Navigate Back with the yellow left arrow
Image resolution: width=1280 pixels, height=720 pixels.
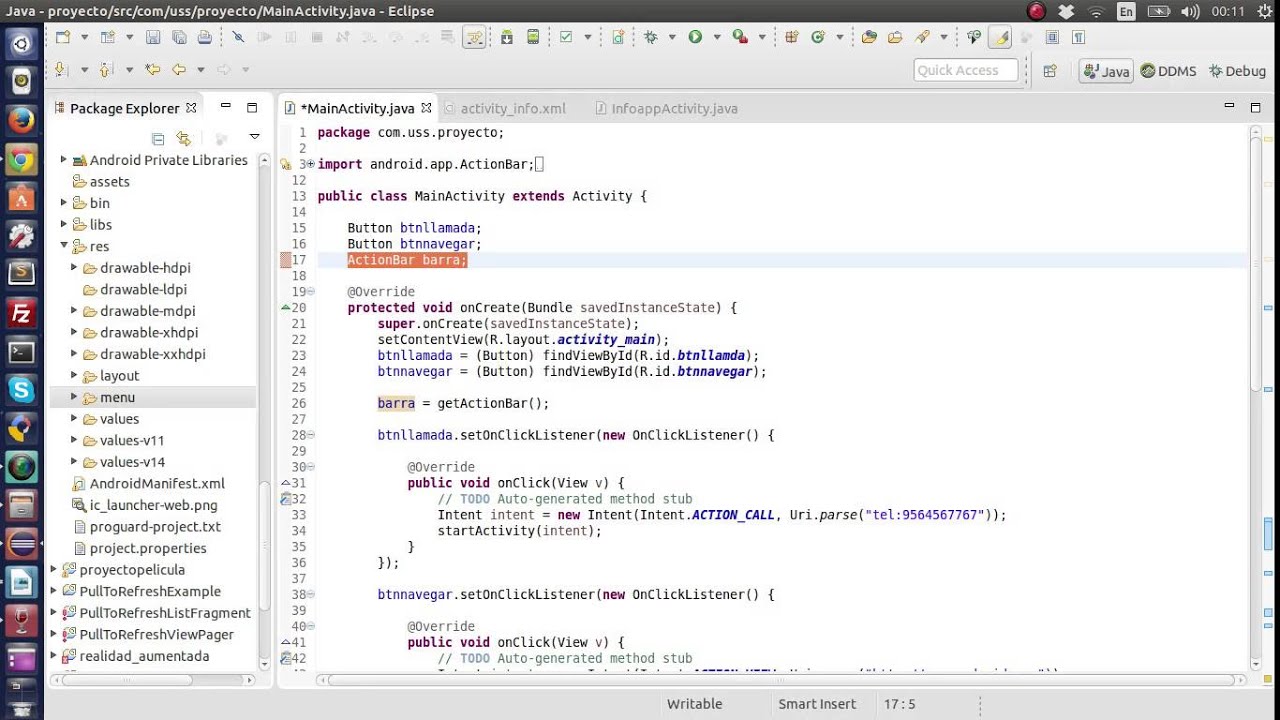tap(179, 69)
